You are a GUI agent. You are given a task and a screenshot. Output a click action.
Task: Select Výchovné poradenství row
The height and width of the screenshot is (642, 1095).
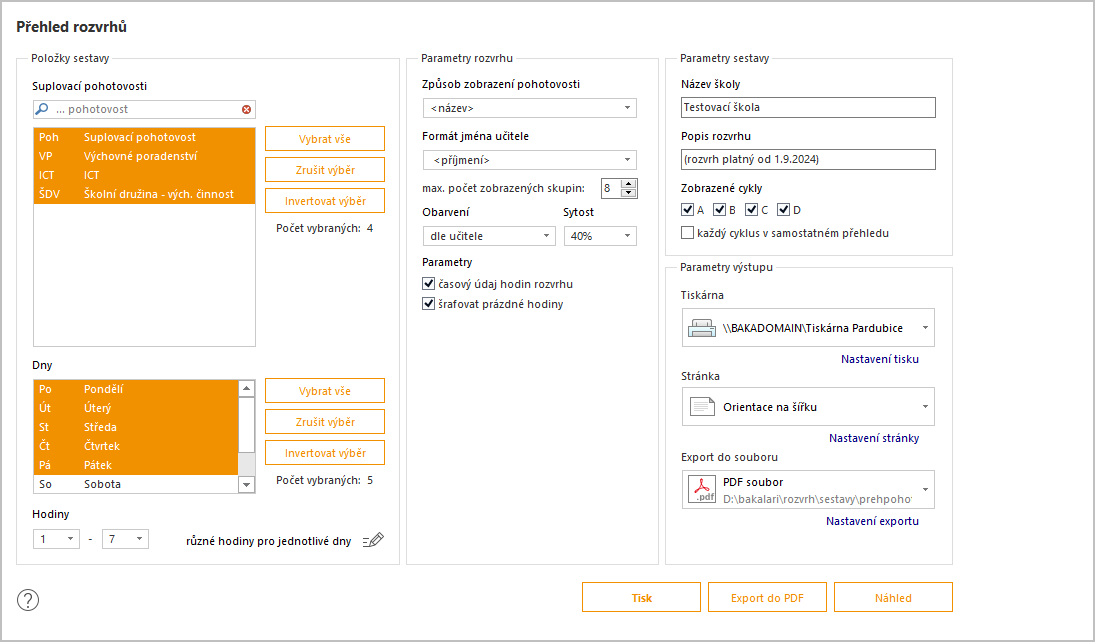pyautogui.click(x=145, y=156)
